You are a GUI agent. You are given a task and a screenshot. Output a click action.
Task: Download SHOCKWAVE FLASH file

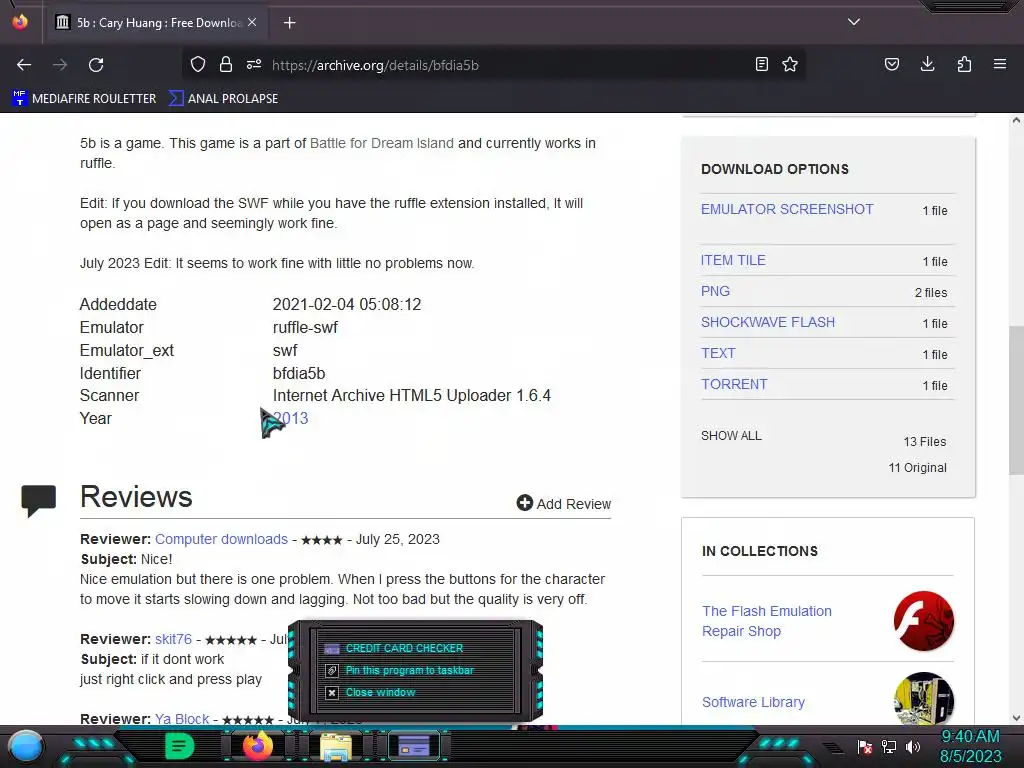click(x=767, y=322)
